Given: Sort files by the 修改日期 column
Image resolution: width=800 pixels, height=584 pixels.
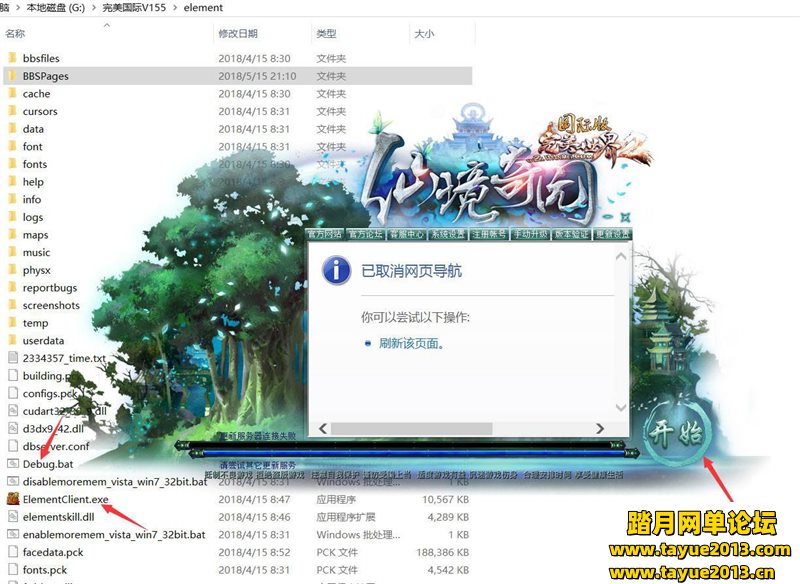Looking at the screenshot, I should click(238, 34).
